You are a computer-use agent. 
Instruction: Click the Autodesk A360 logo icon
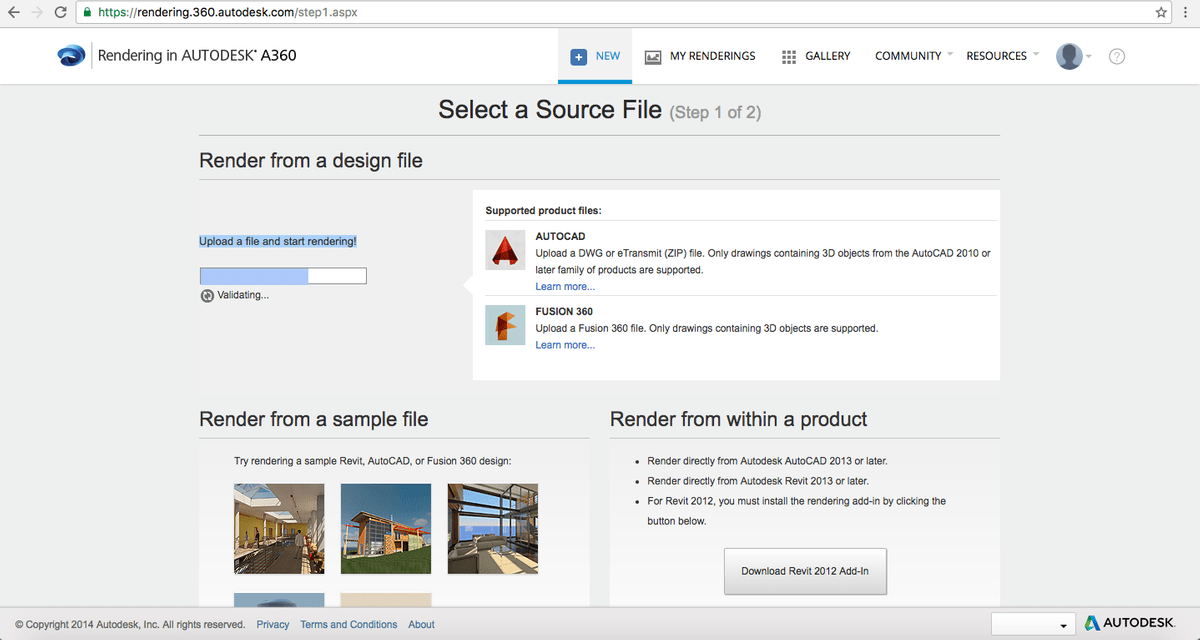pos(71,56)
